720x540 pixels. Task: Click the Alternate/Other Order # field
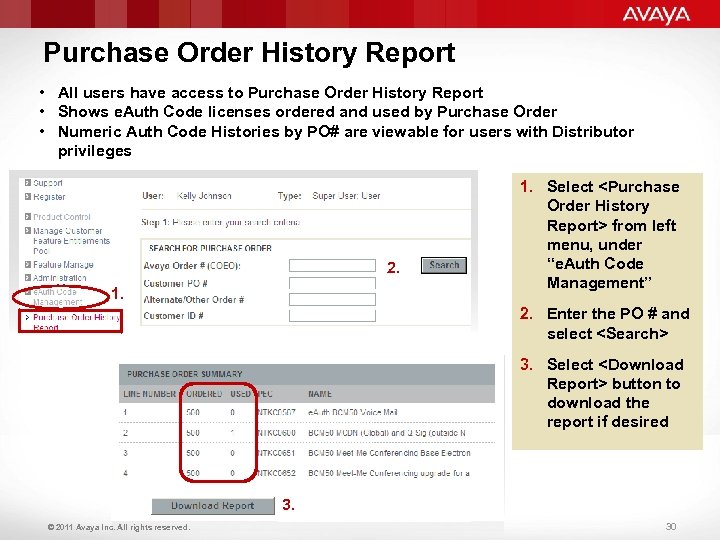[x=332, y=299]
